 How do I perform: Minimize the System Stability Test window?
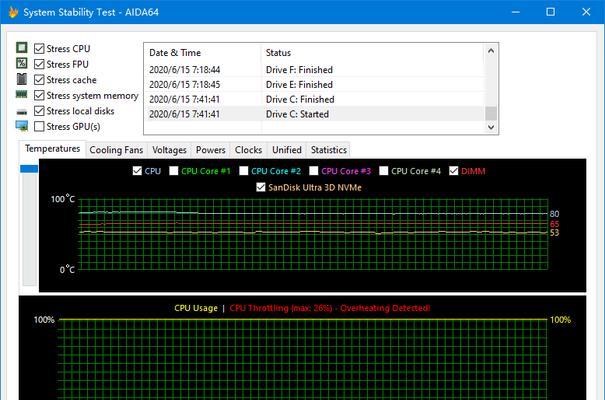tap(515, 12)
